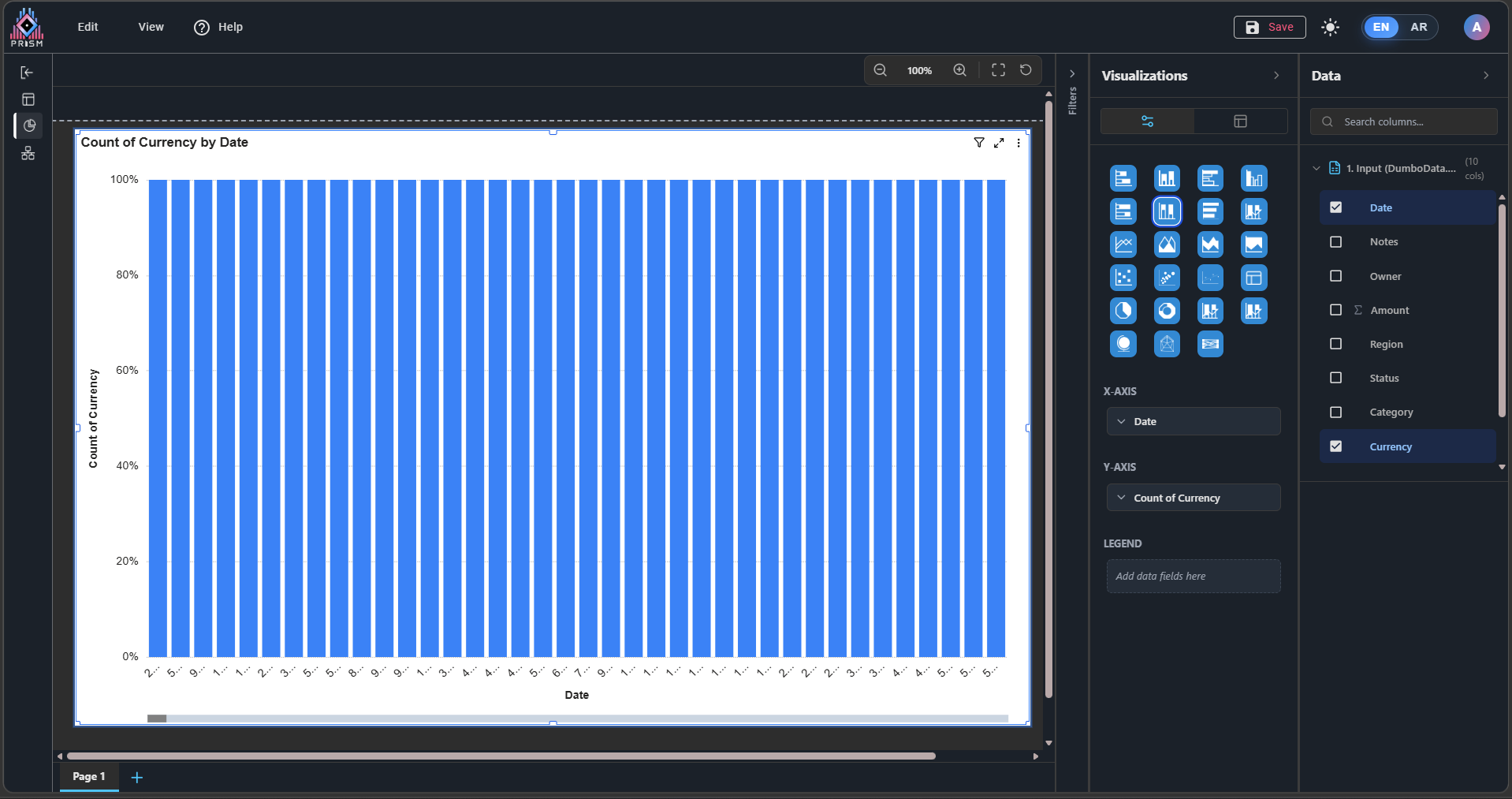The image size is (1512, 799).
Task: Toggle the light/dark theme icon
Action: [1331, 28]
